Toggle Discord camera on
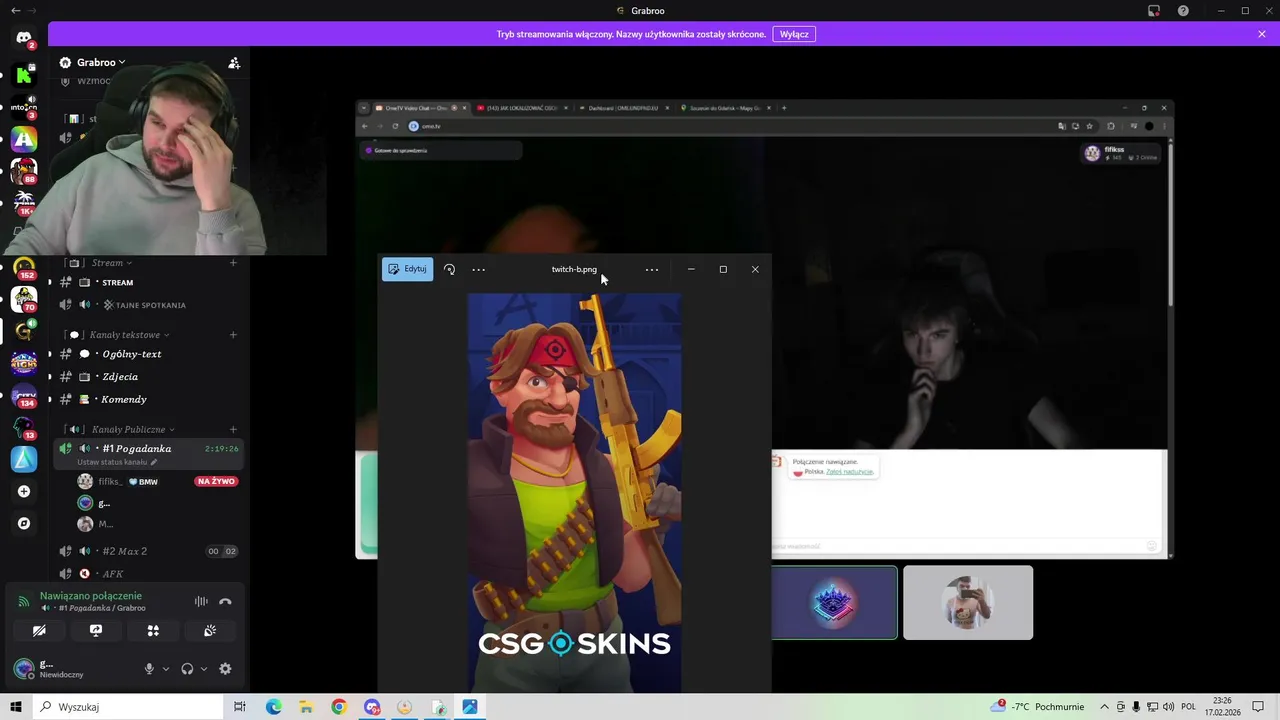1280x720 pixels. coord(39,631)
